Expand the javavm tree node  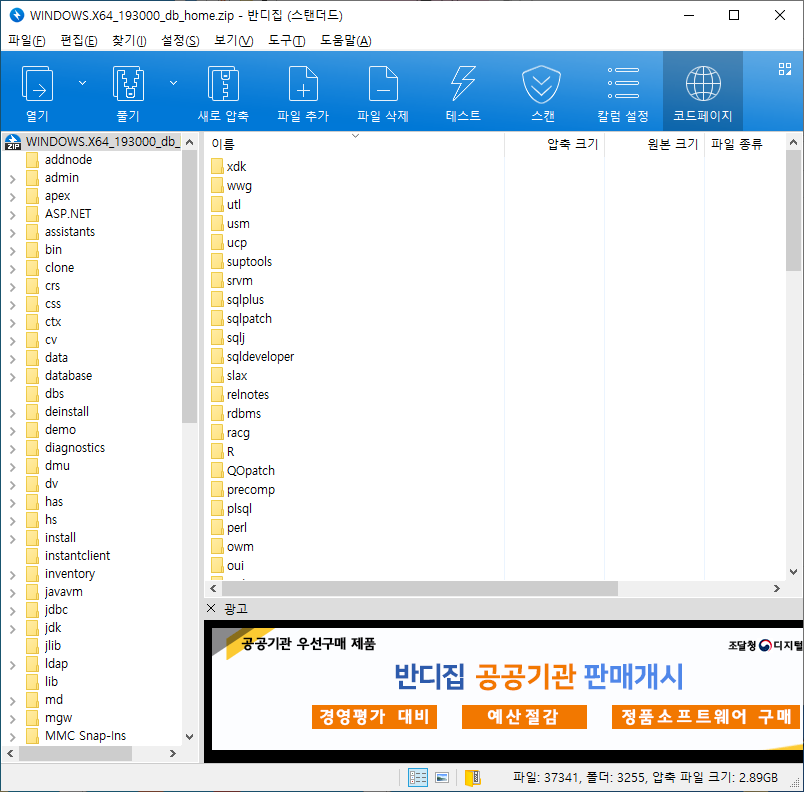13,593
